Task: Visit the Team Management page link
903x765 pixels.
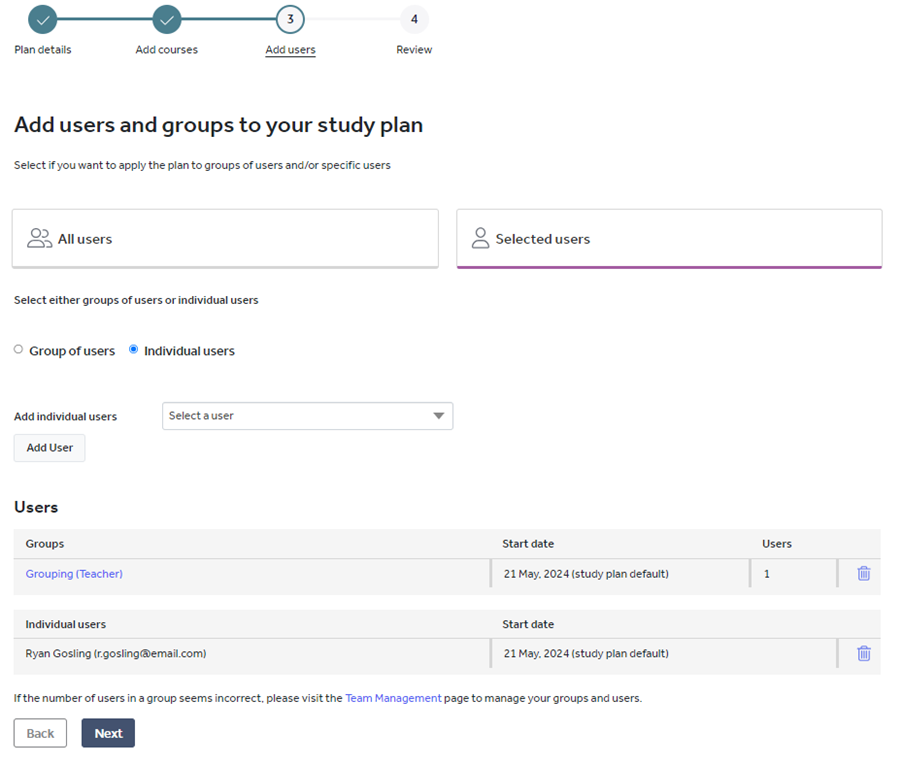Action: (x=393, y=698)
